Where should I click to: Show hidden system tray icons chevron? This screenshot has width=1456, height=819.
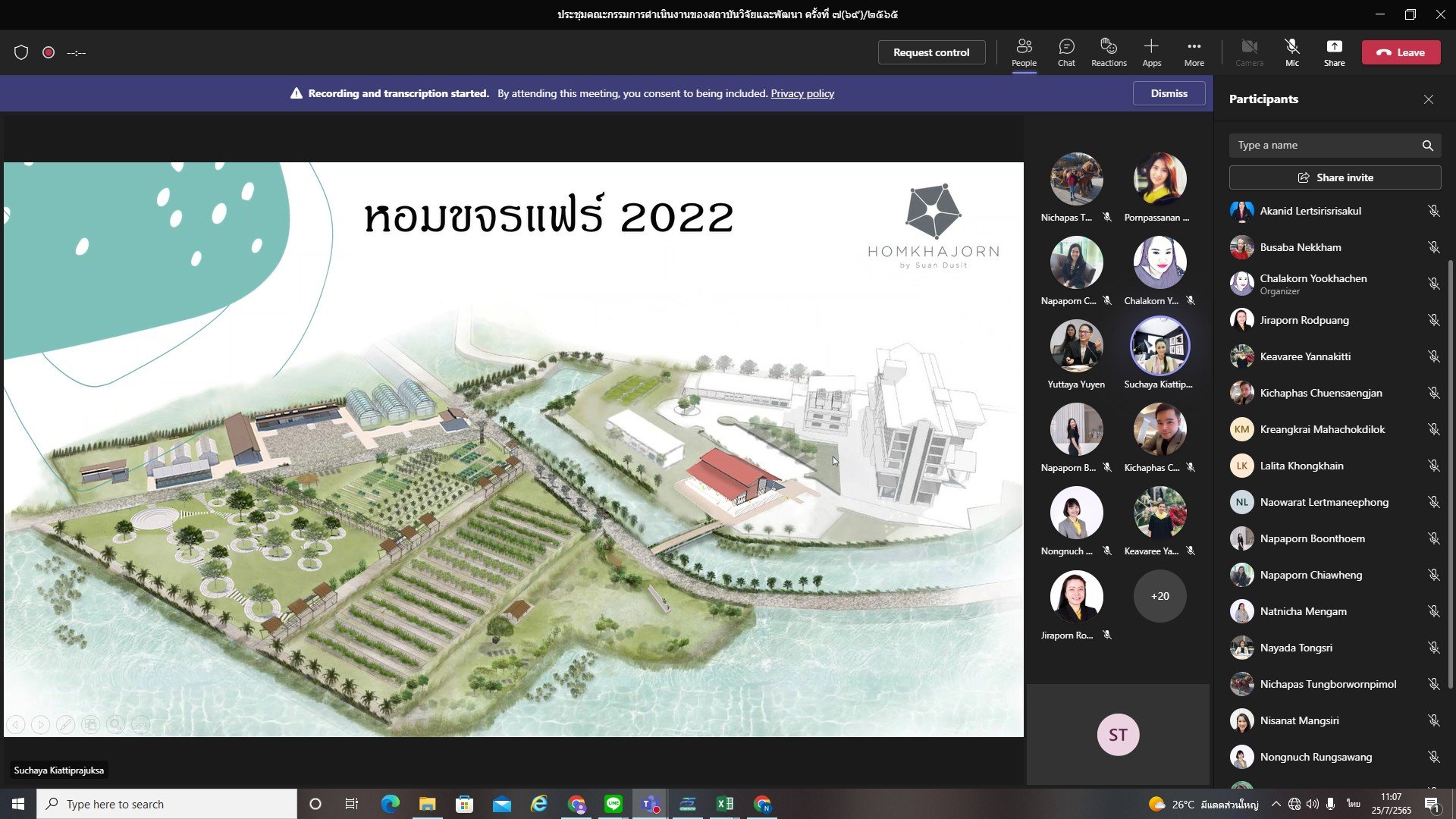pyautogui.click(x=1276, y=804)
